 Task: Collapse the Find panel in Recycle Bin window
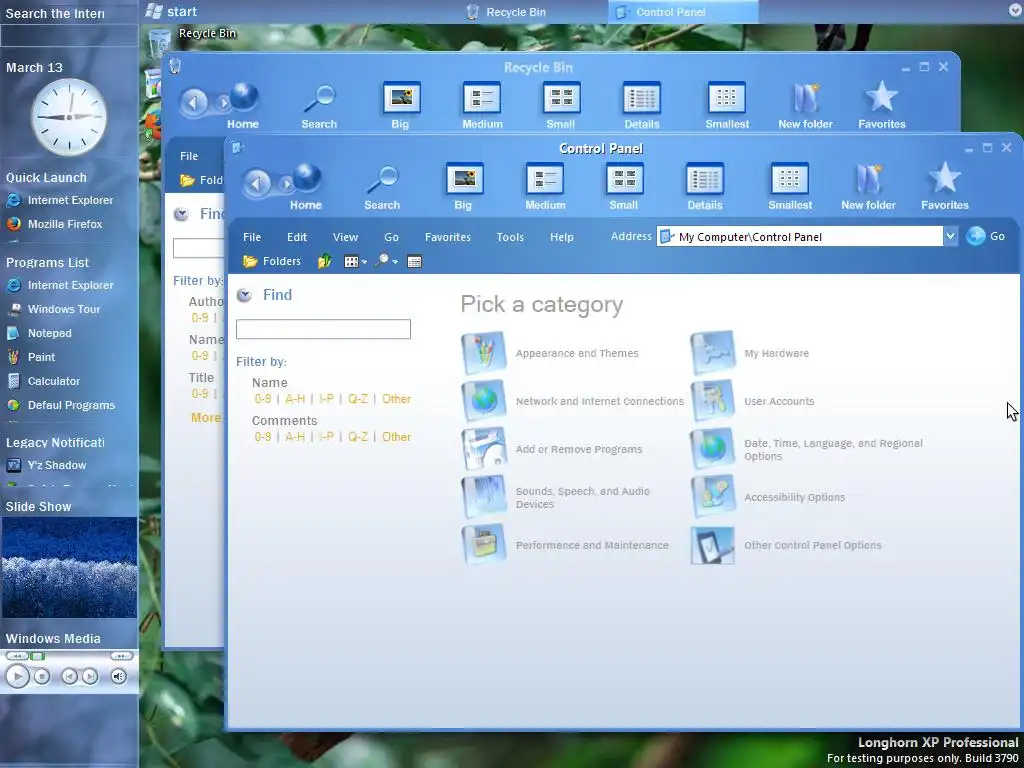181,214
